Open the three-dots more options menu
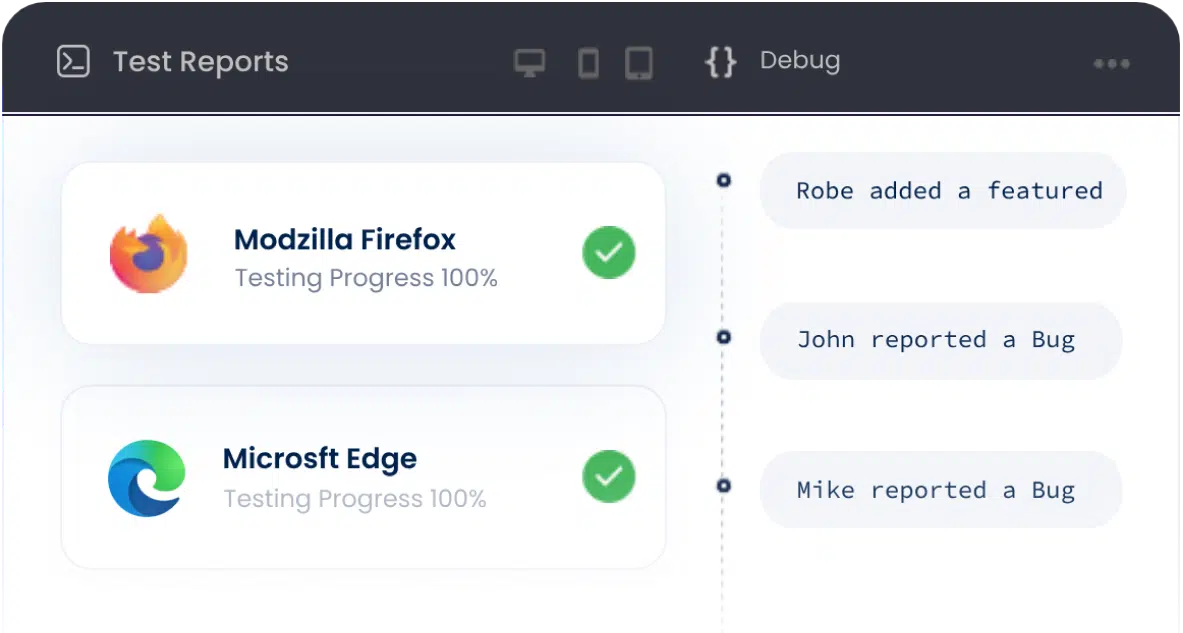1183x633 pixels. point(1111,63)
